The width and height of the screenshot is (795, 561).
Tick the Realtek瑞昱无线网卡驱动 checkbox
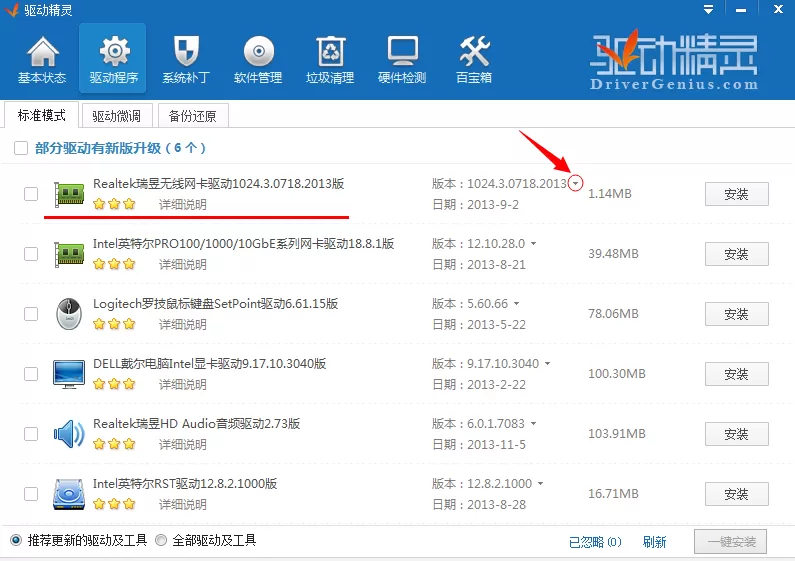(x=31, y=194)
